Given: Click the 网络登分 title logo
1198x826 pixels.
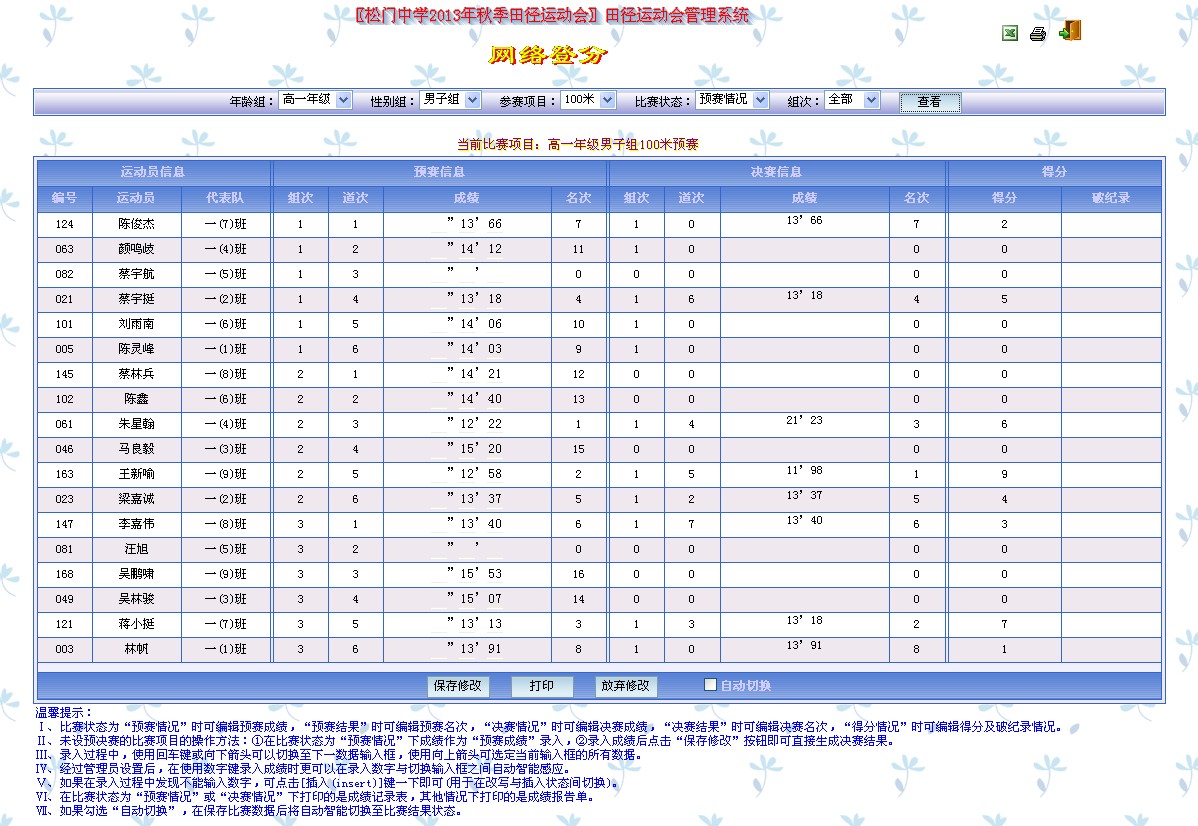Looking at the screenshot, I should (547, 55).
